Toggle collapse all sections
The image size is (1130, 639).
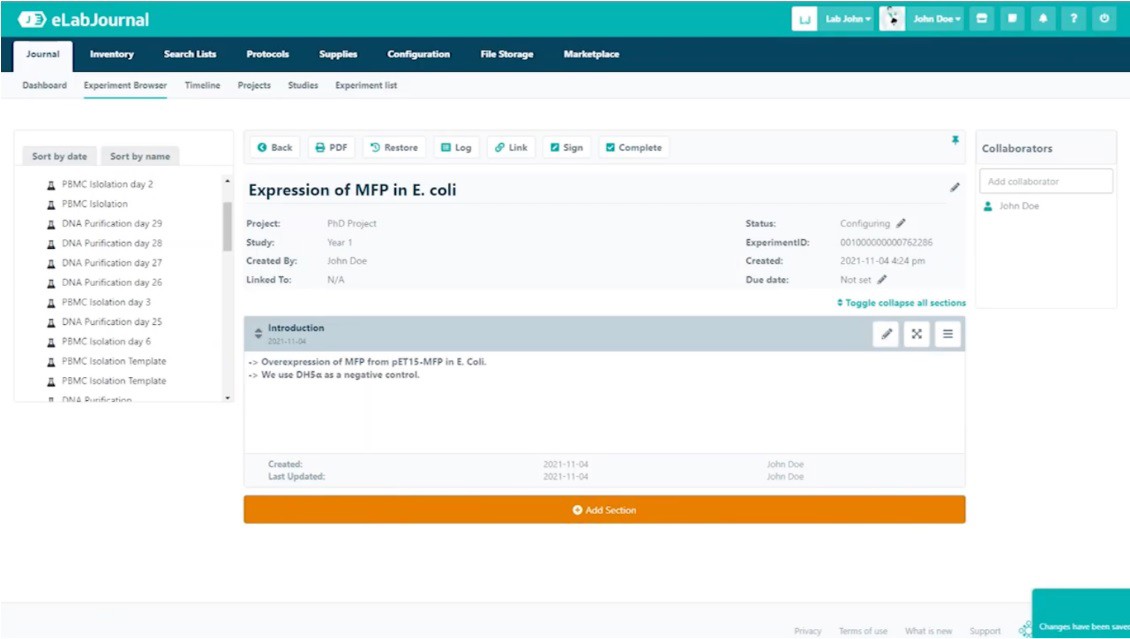901,303
